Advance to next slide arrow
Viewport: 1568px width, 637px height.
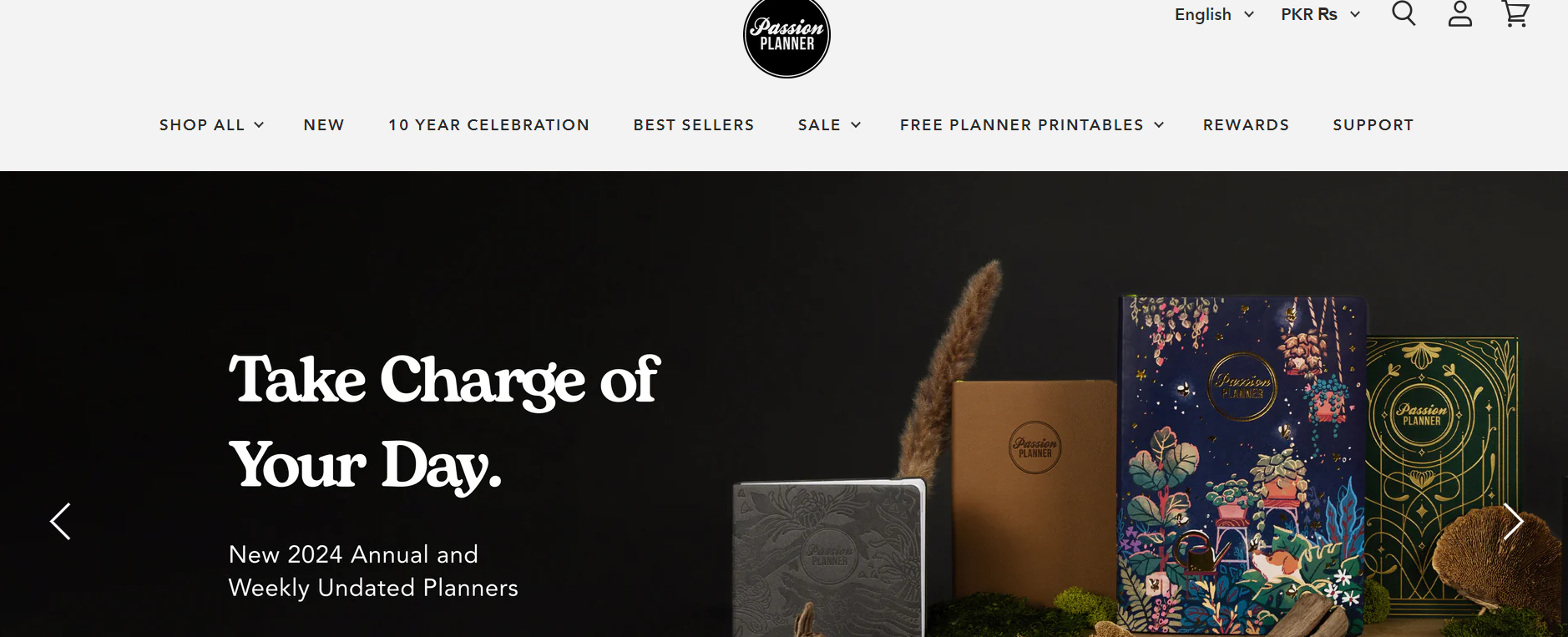(x=1513, y=522)
